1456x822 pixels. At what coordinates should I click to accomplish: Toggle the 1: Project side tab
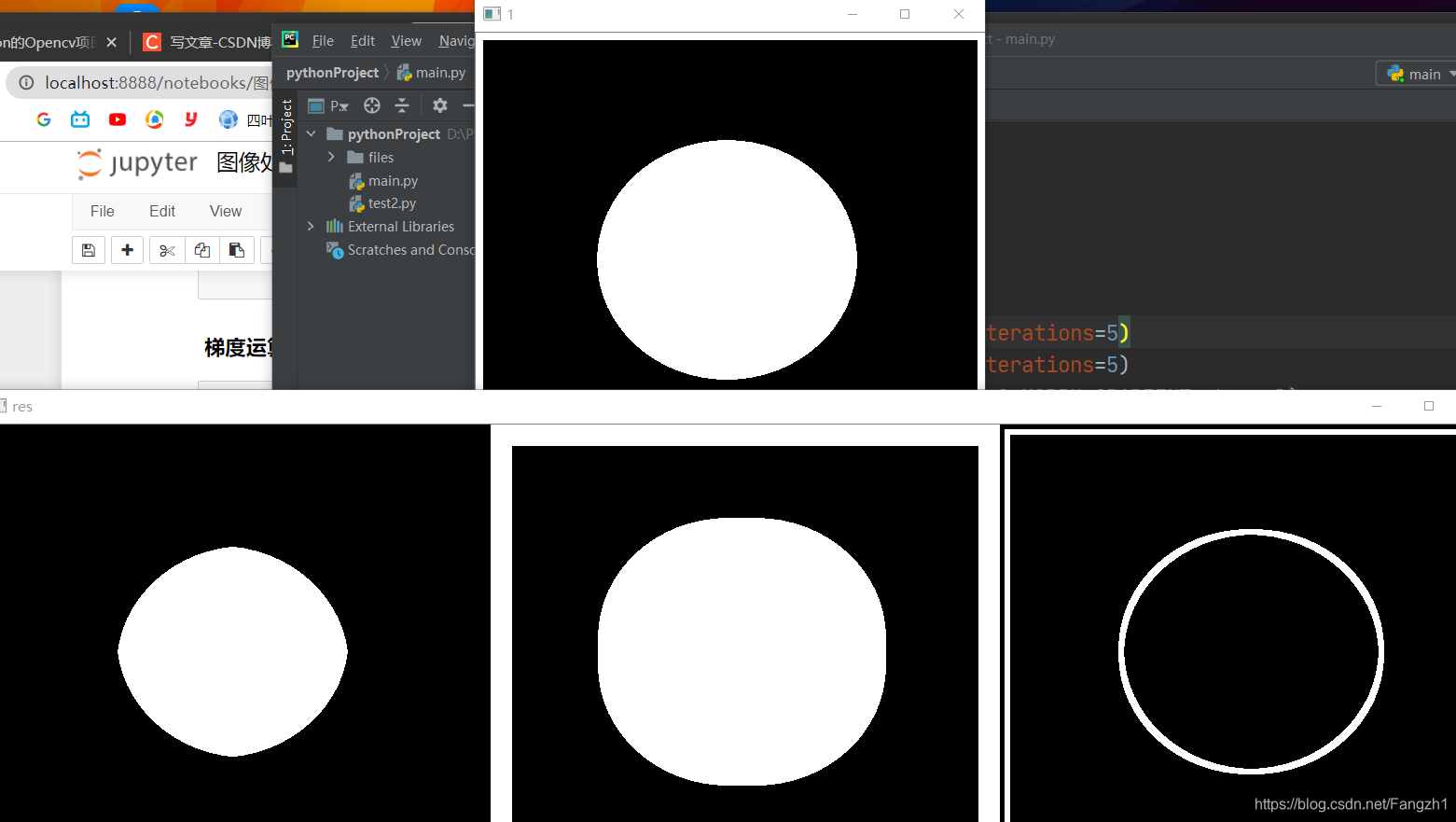pos(286,135)
